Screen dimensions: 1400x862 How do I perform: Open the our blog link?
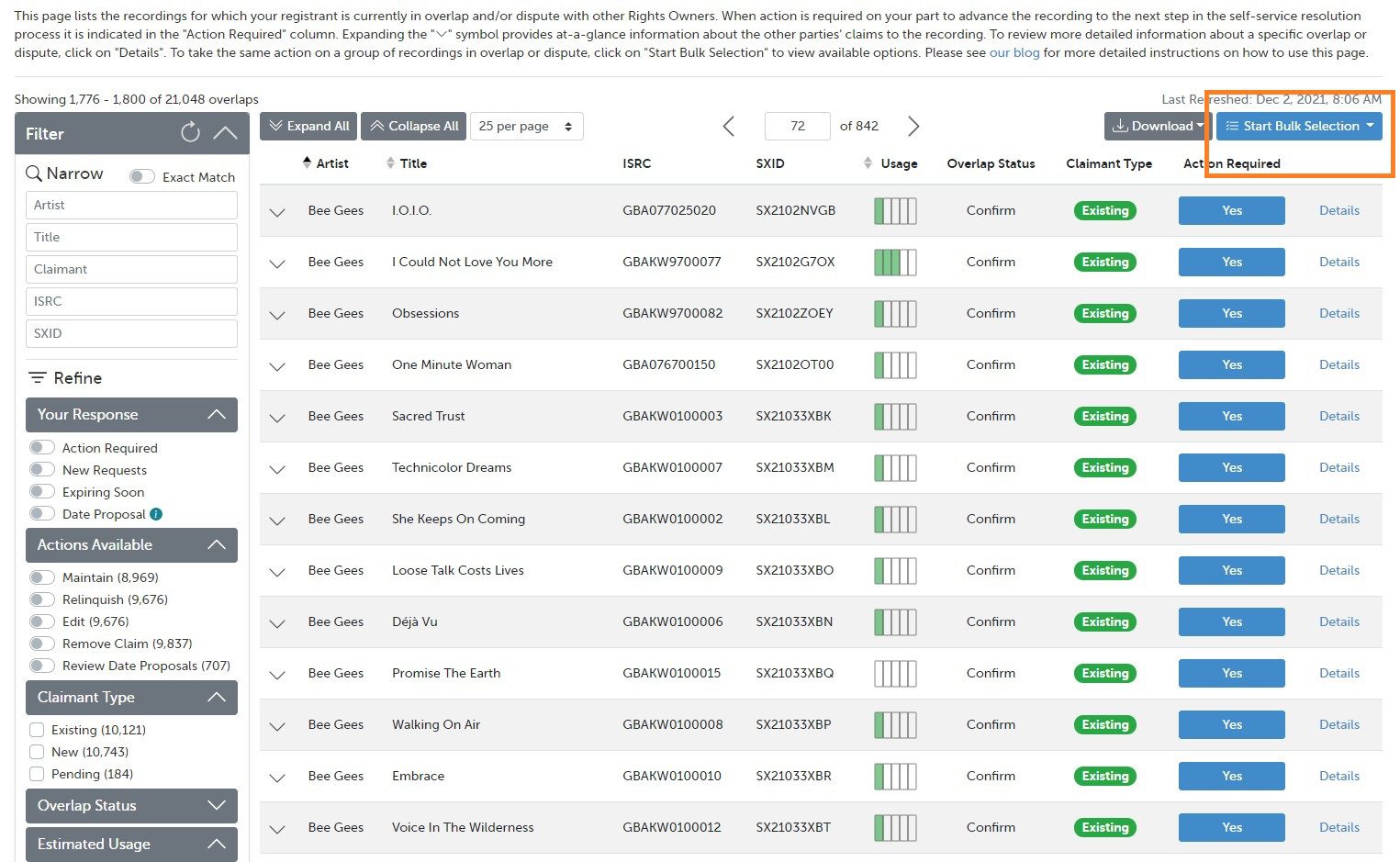pyautogui.click(x=1014, y=53)
